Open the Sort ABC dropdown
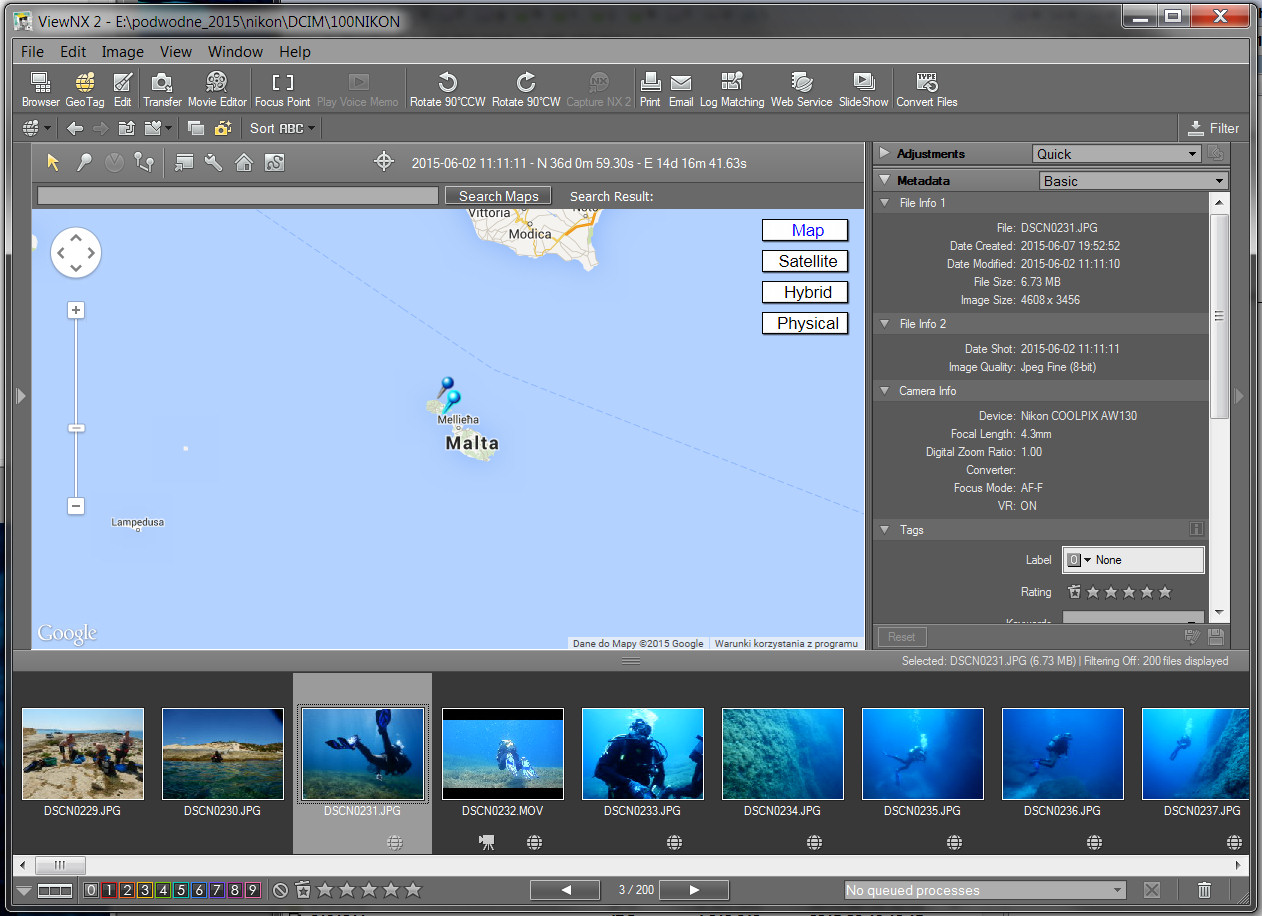This screenshot has width=1262, height=916. click(282, 128)
